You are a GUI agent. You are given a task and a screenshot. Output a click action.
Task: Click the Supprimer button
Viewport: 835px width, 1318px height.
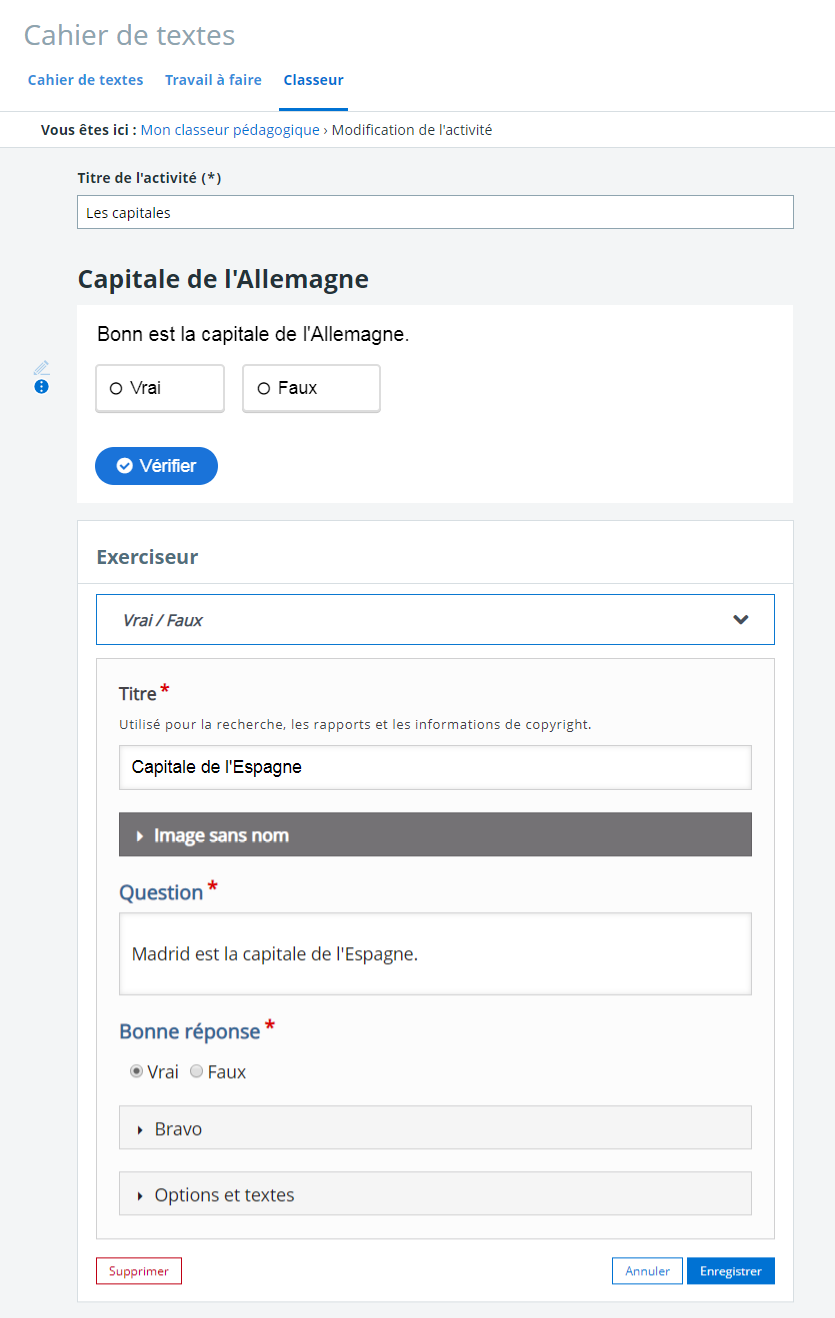click(x=139, y=1271)
